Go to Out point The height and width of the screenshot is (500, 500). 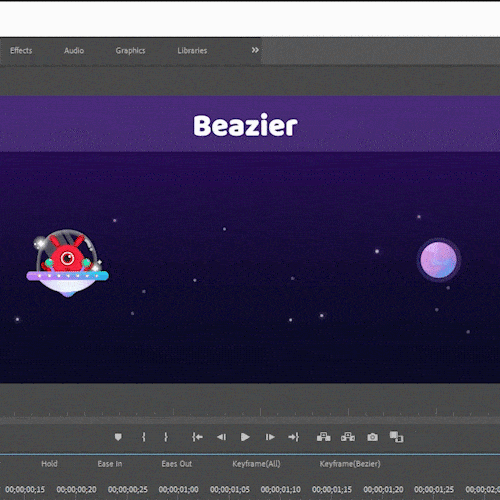pos(294,437)
